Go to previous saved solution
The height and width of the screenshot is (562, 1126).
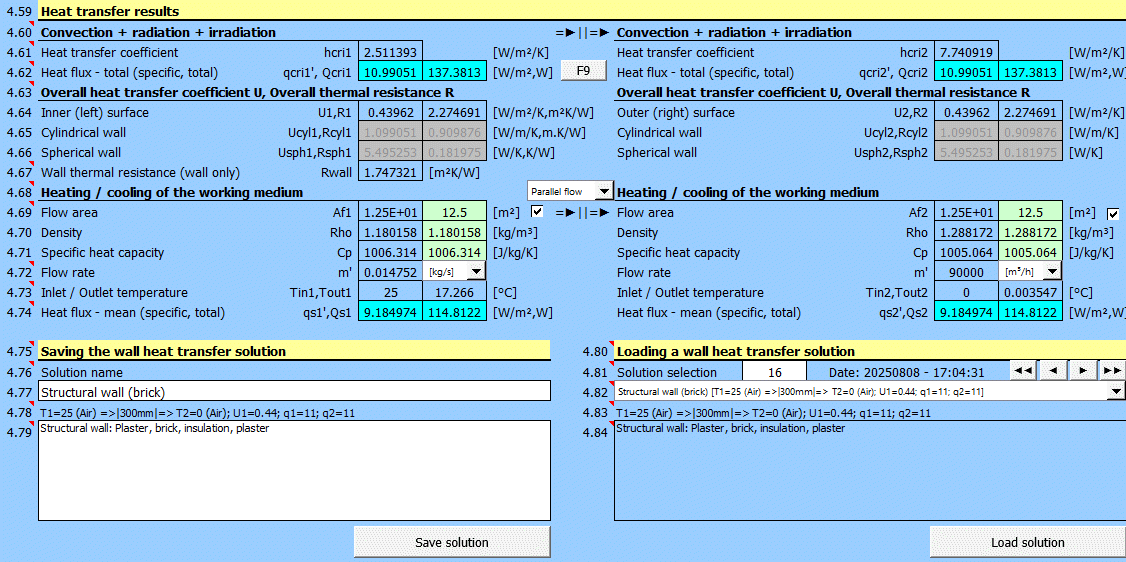pyautogui.click(x=1052, y=371)
